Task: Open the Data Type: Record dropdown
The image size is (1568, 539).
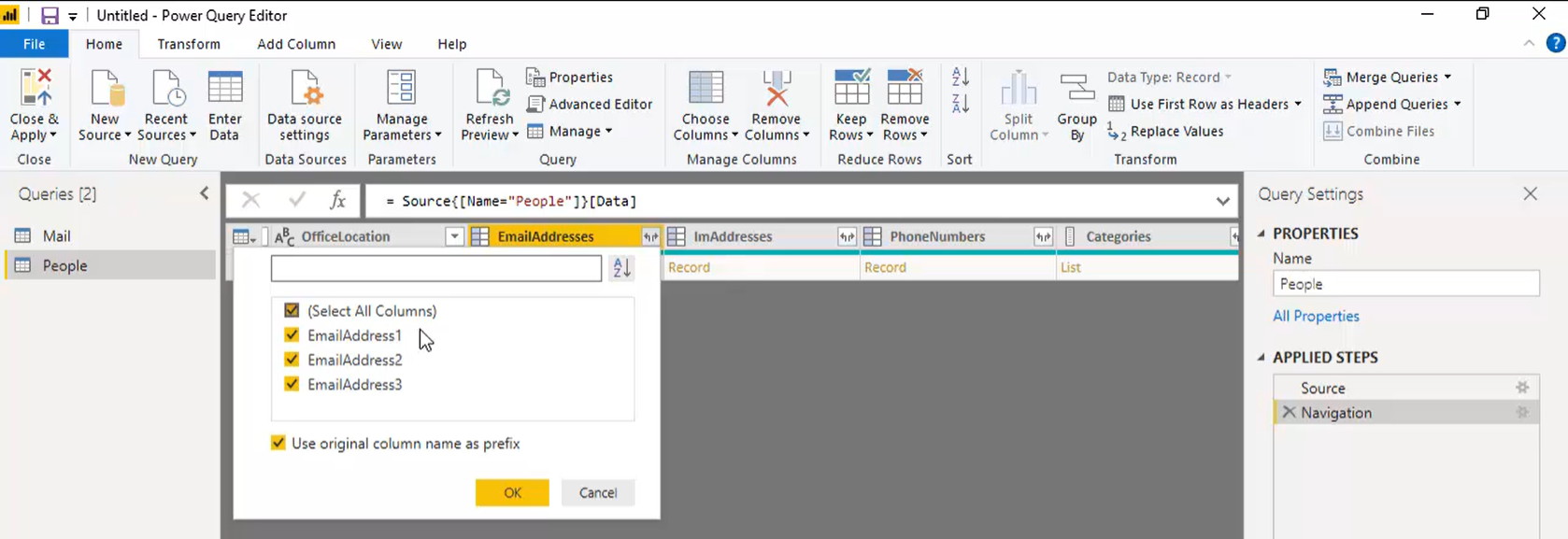Action: tap(1169, 77)
